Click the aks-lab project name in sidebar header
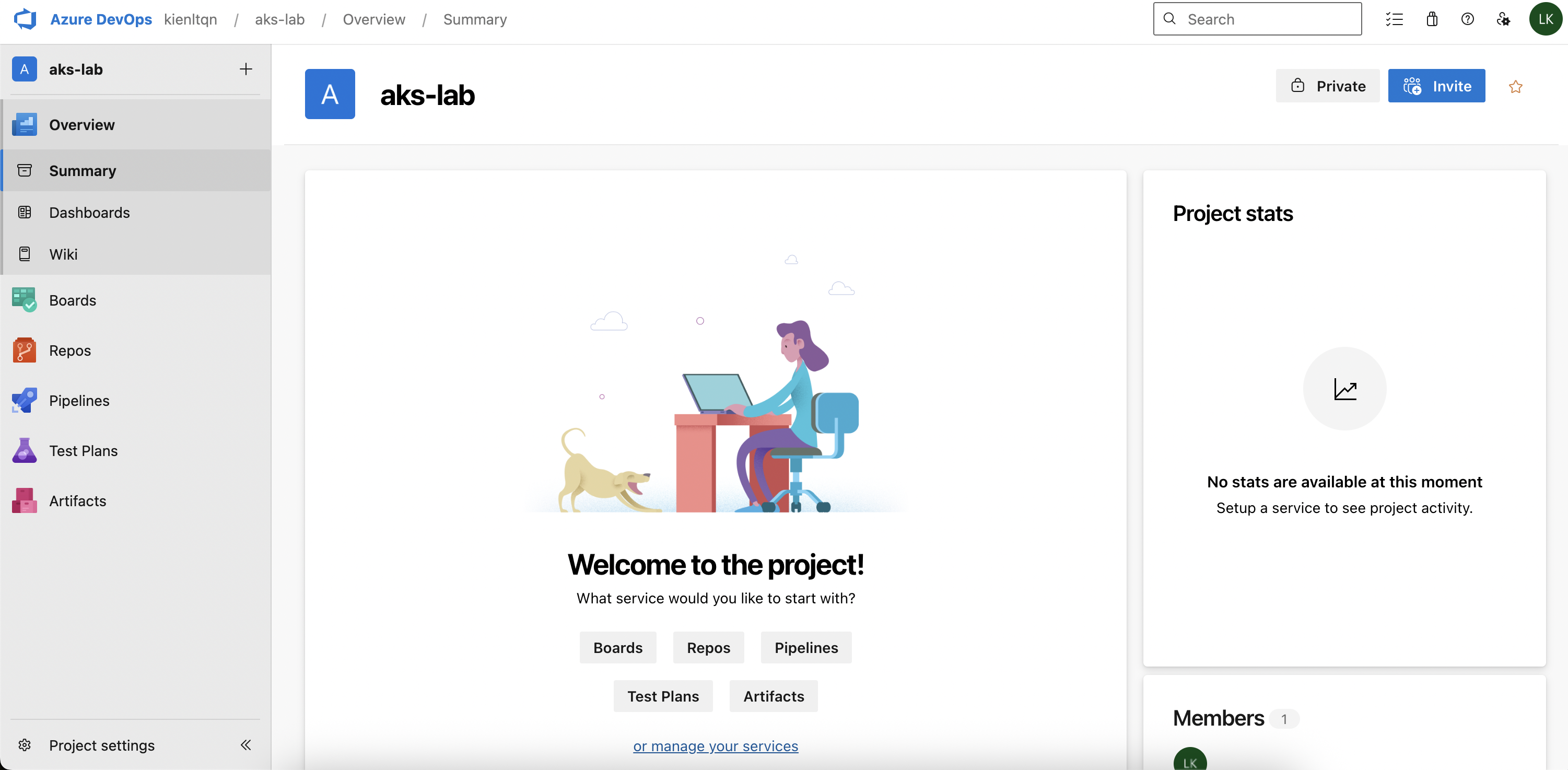Image resolution: width=1568 pixels, height=770 pixels. click(x=76, y=69)
